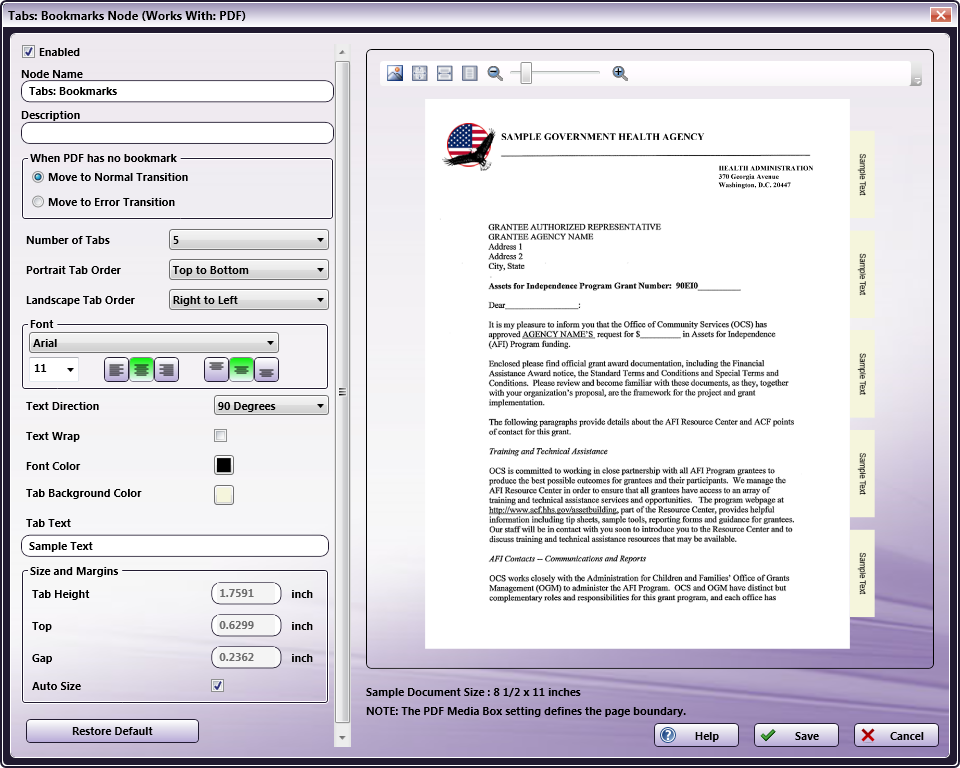Click the preview zoom slider handle
Viewport: 960px width, 768px height.
click(526, 73)
